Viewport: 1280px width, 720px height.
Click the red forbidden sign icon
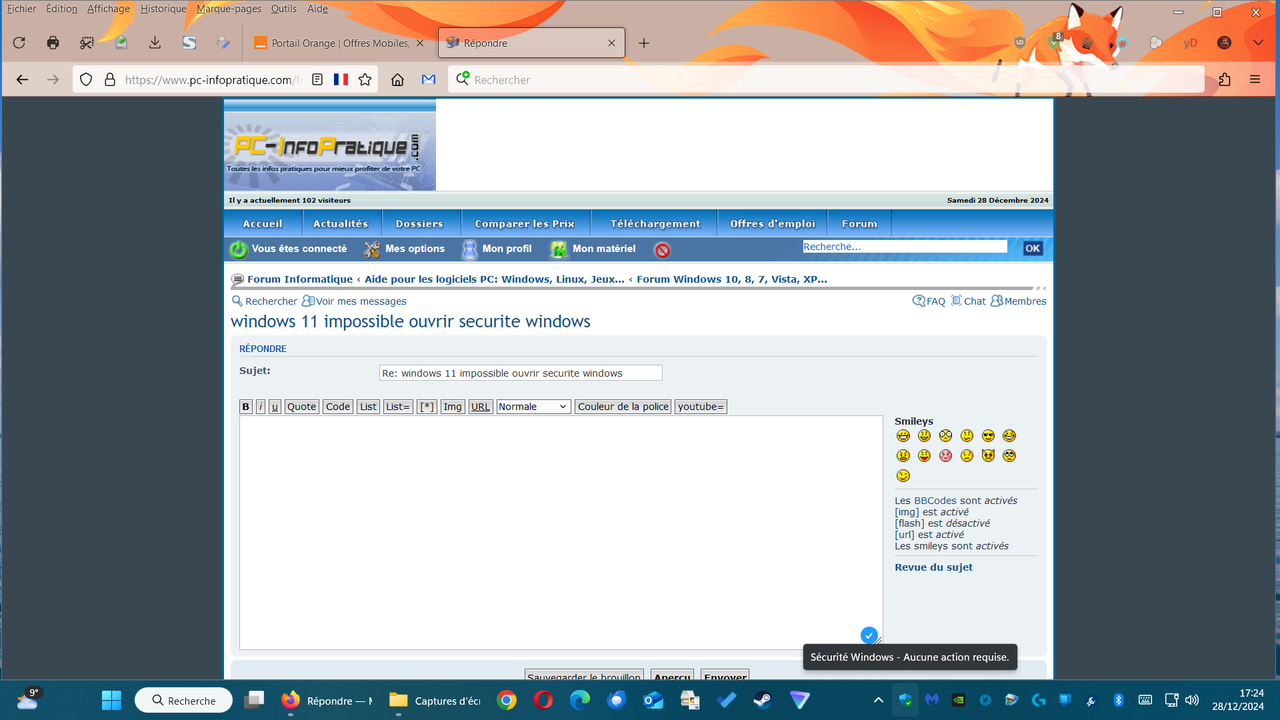(x=662, y=250)
